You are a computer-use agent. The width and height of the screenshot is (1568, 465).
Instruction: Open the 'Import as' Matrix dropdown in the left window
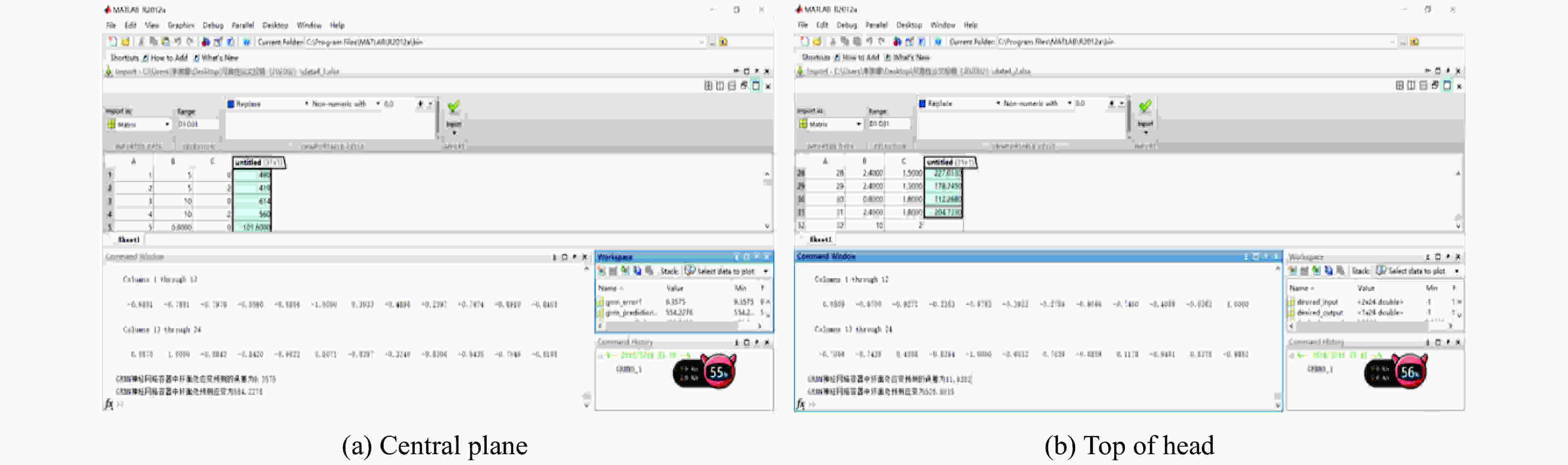pos(167,124)
